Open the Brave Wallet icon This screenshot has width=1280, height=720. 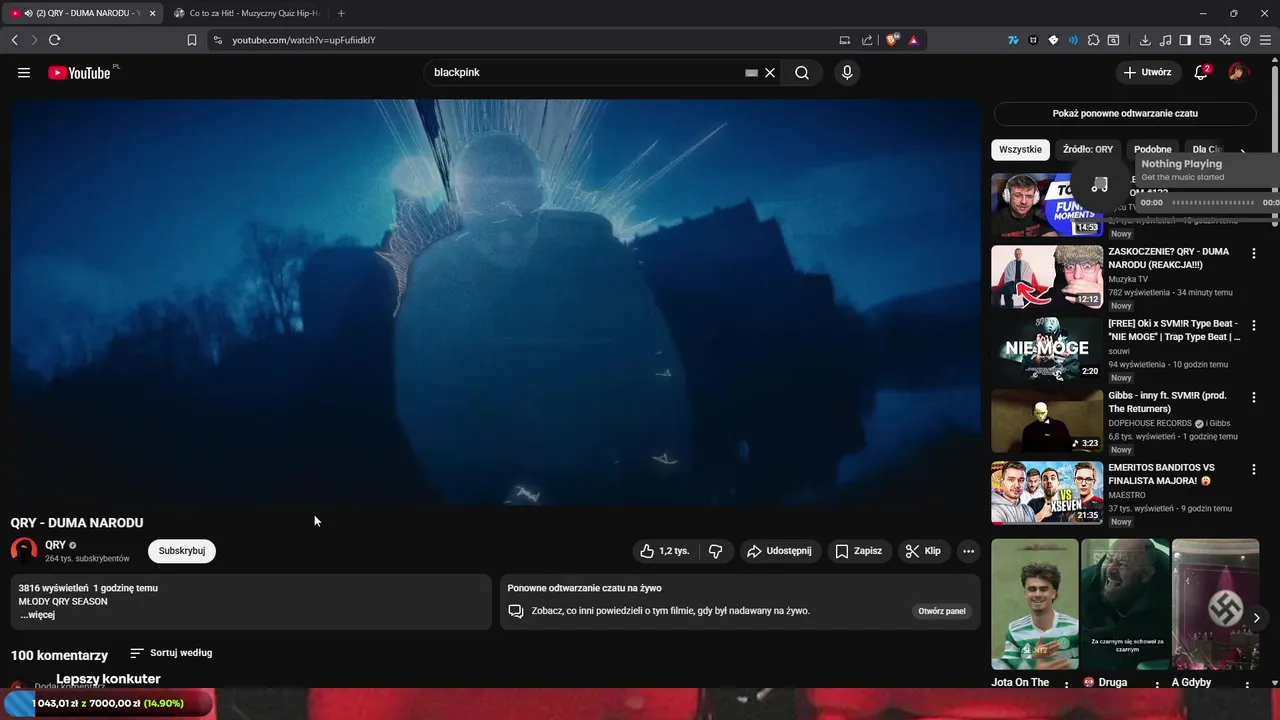(x=1205, y=40)
